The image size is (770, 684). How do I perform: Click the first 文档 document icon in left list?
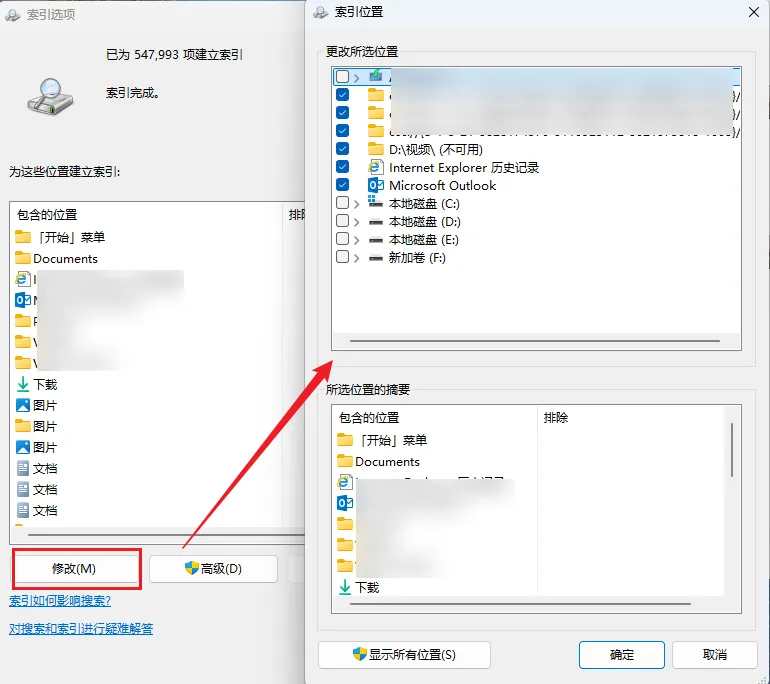coord(23,468)
